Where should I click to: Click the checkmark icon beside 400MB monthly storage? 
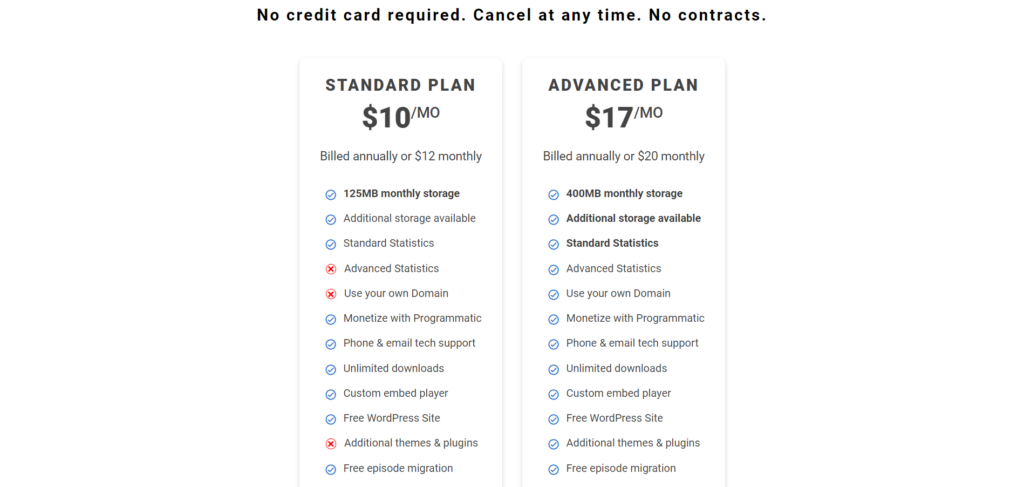[x=553, y=195]
